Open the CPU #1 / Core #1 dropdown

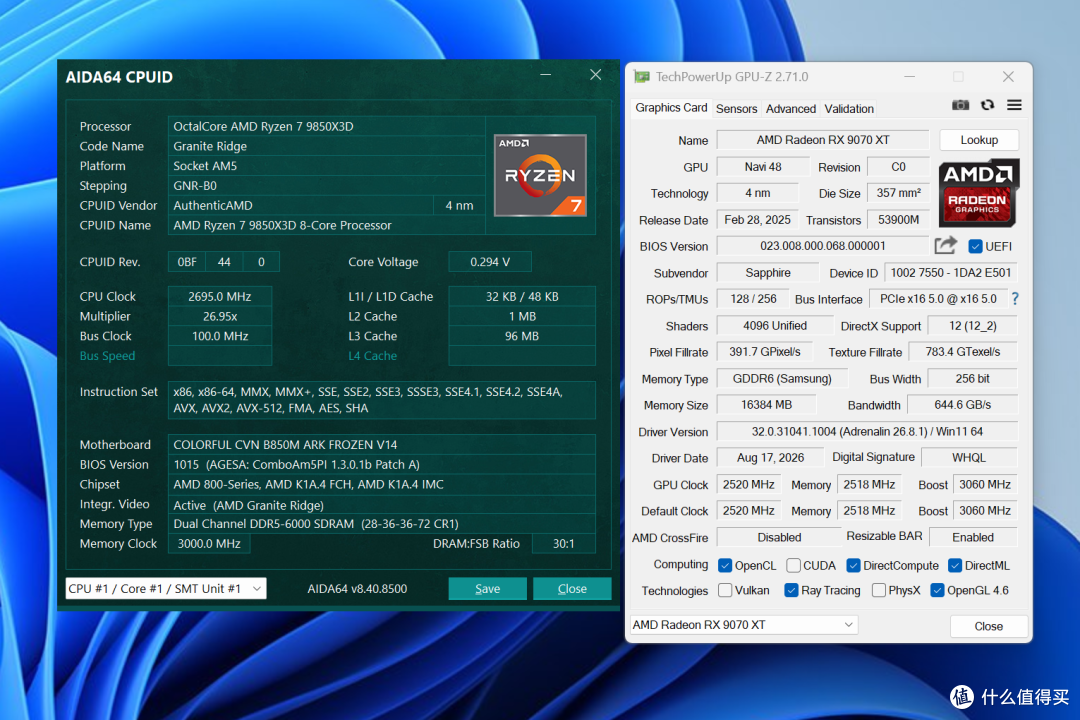pos(166,588)
